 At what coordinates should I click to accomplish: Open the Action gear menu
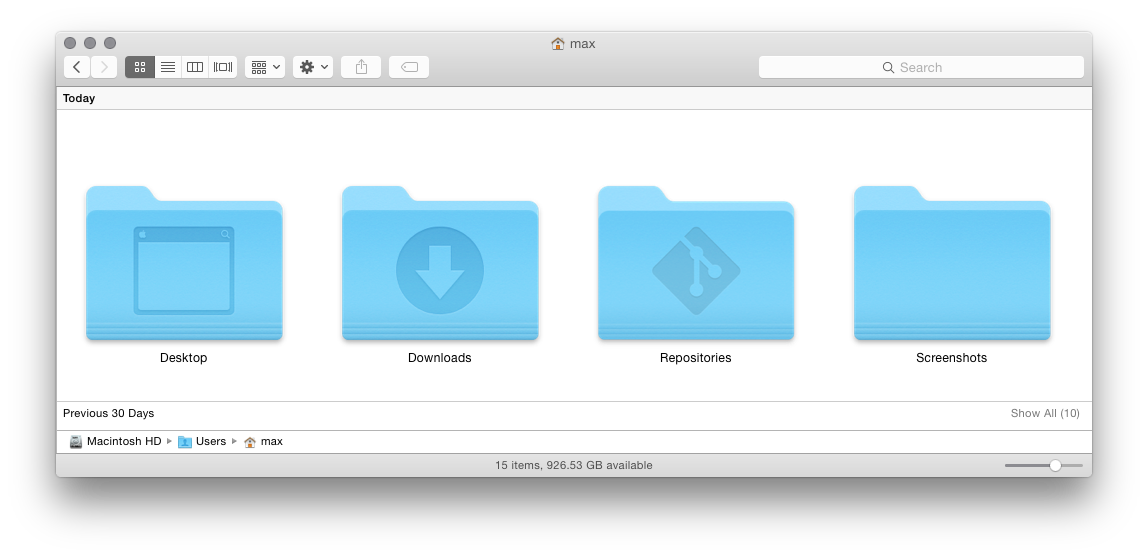[x=313, y=67]
